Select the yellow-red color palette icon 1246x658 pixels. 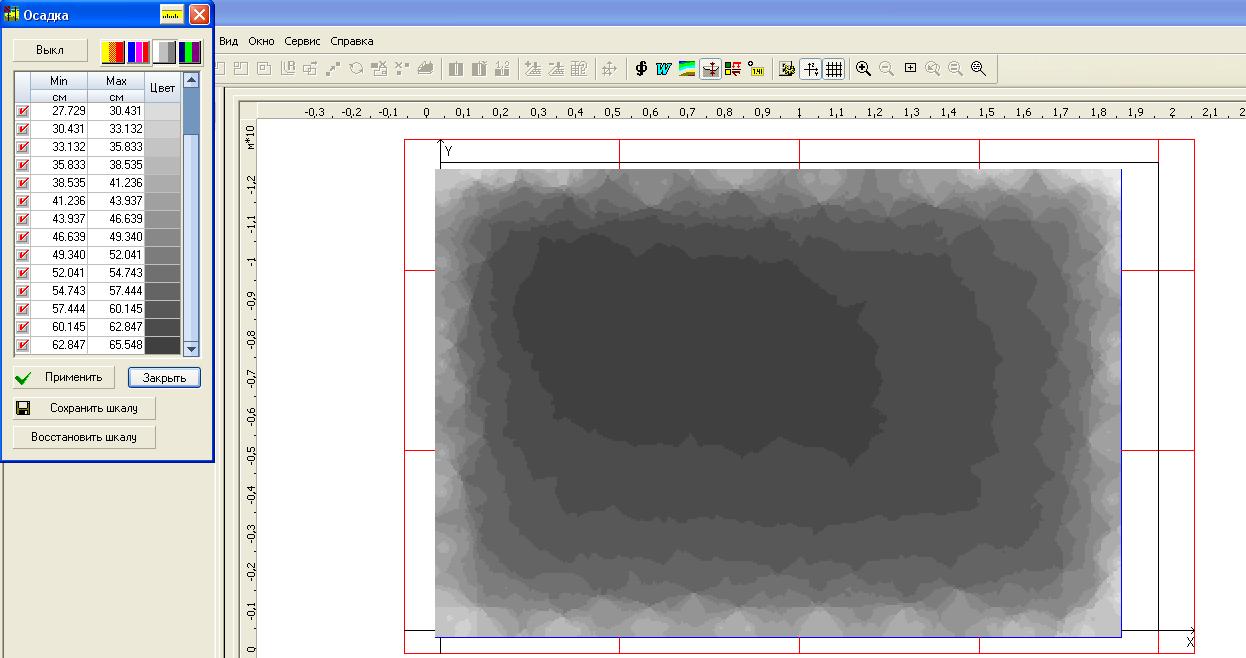tap(113, 51)
